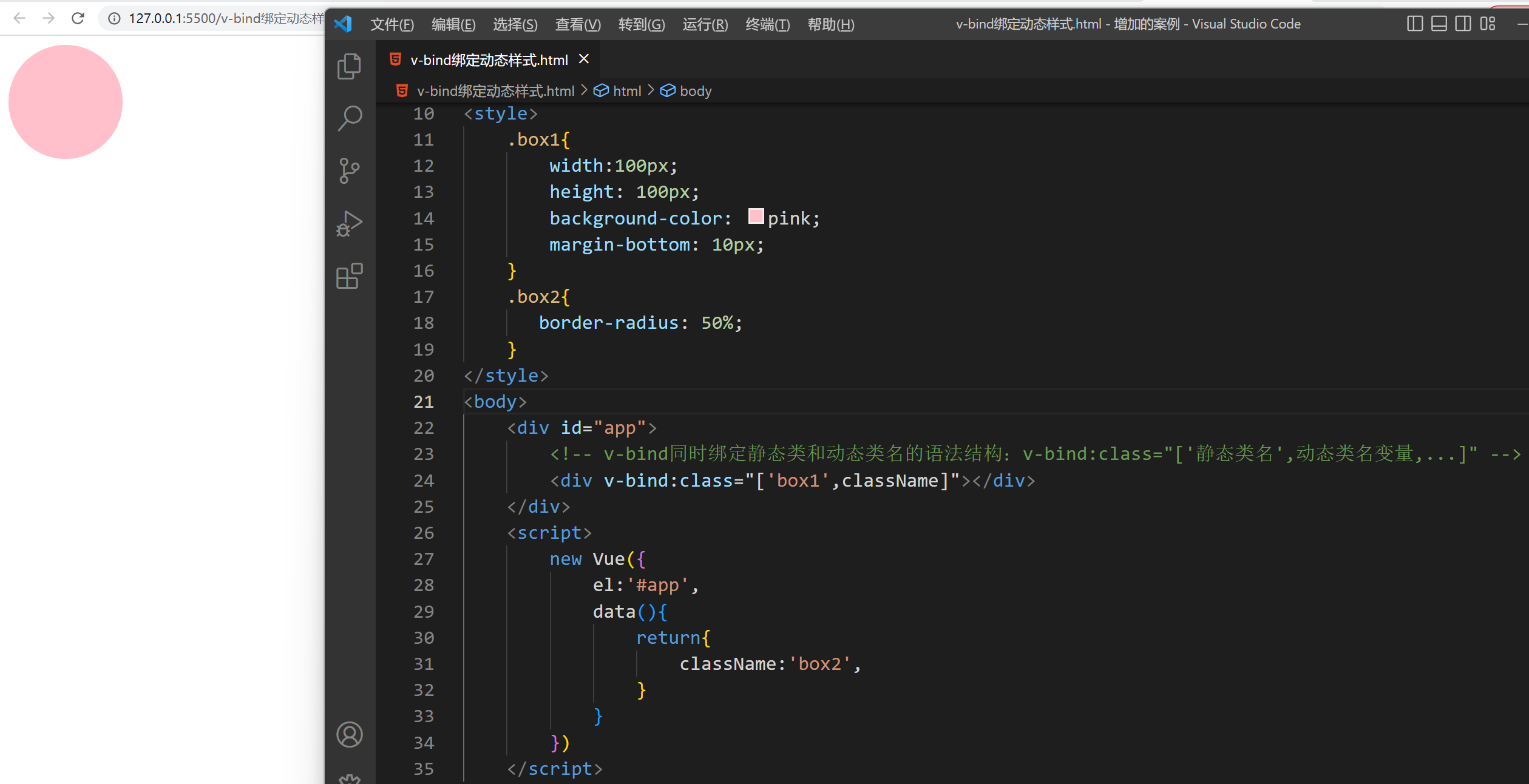Open the 终端(T) menu

pos(767,24)
